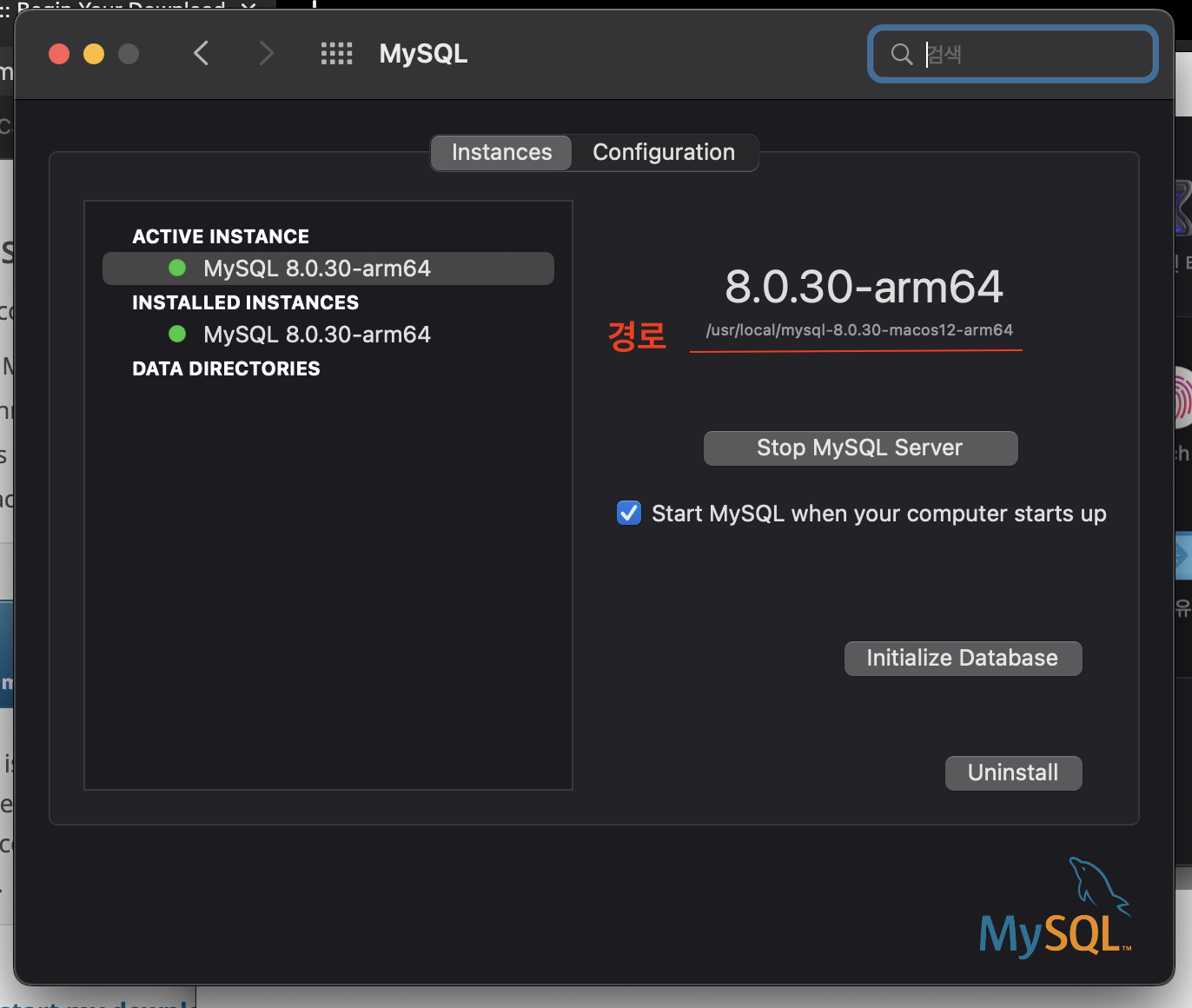The height and width of the screenshot is (1008, 1192).
Task: Click the install path /usr/local/mysql-8.0.30-macos12-arm64
Action: pyautogui.click(x=859, y=330)
